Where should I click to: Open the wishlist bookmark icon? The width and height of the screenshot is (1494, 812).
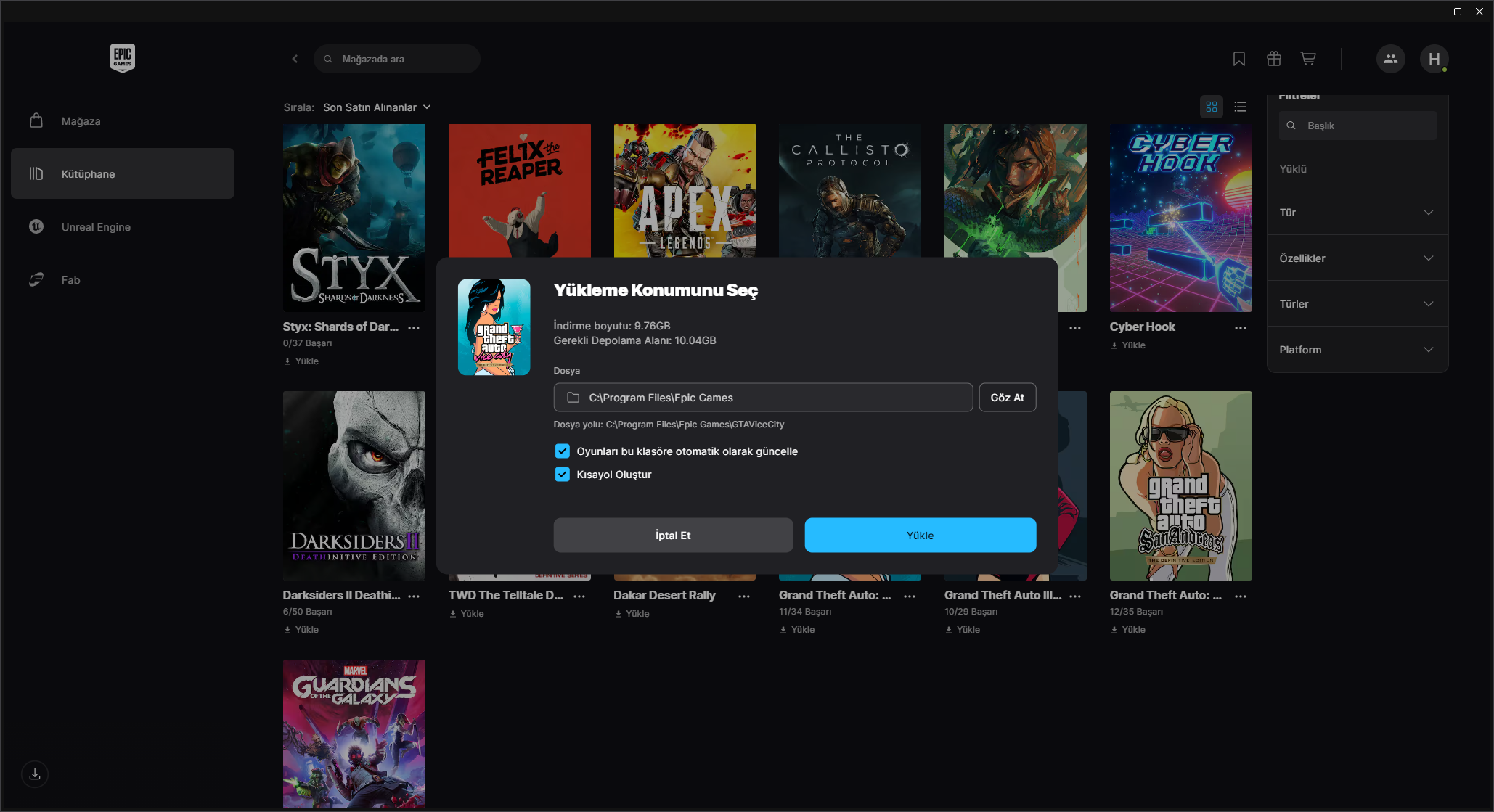1239,59
